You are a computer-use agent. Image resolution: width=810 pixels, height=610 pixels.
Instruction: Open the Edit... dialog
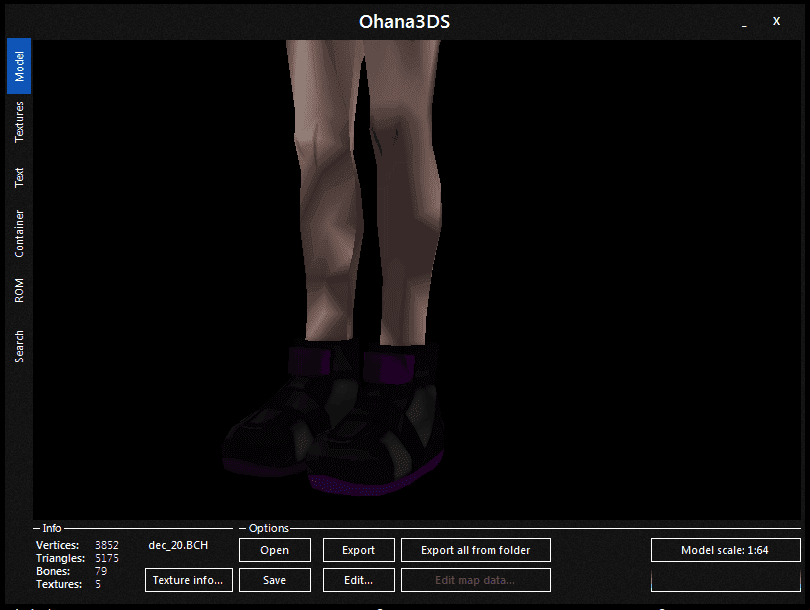(359, 580)
